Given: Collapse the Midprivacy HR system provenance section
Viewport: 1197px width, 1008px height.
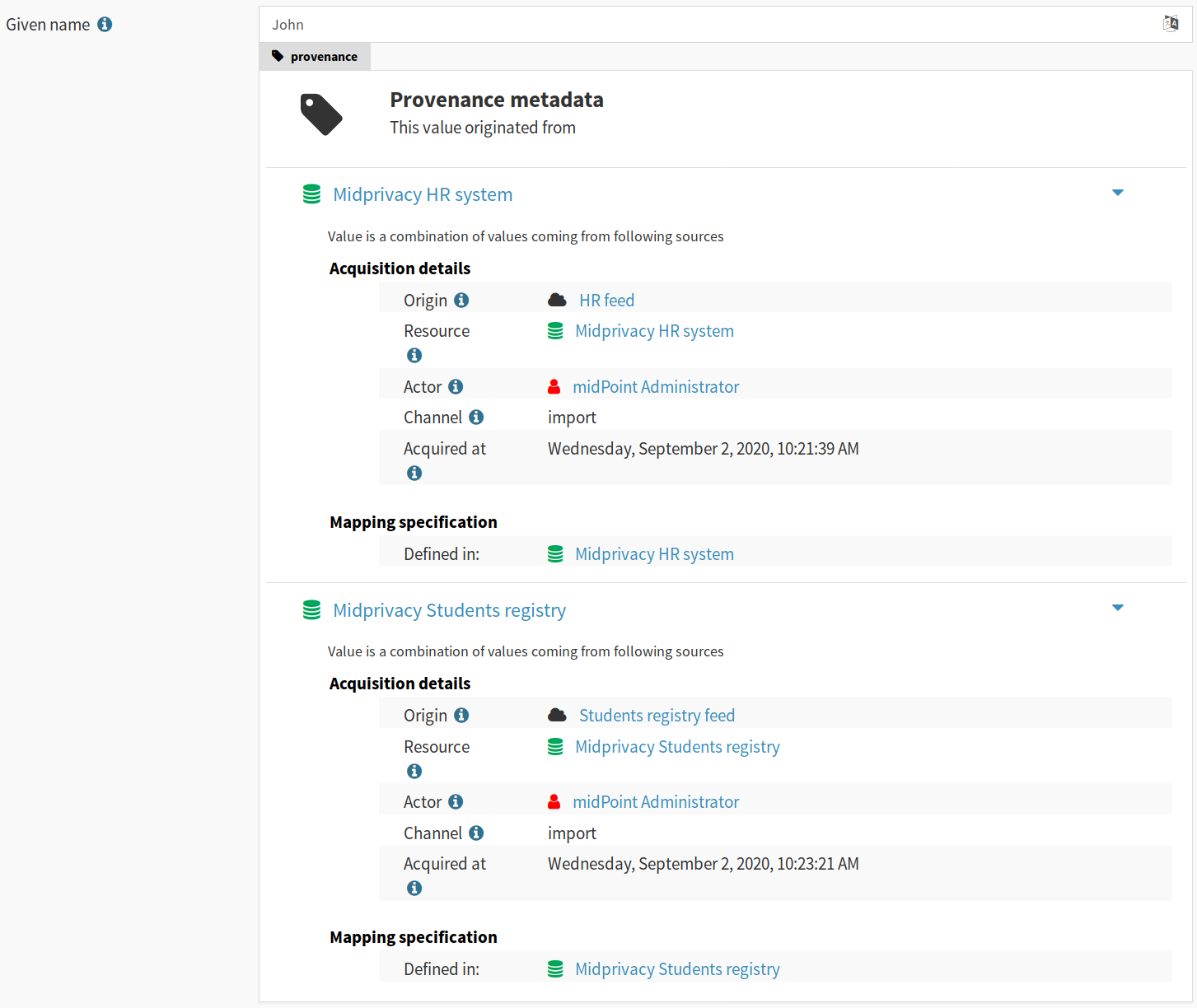Looking at the screenshot, I should click(x=1118, y=192).
